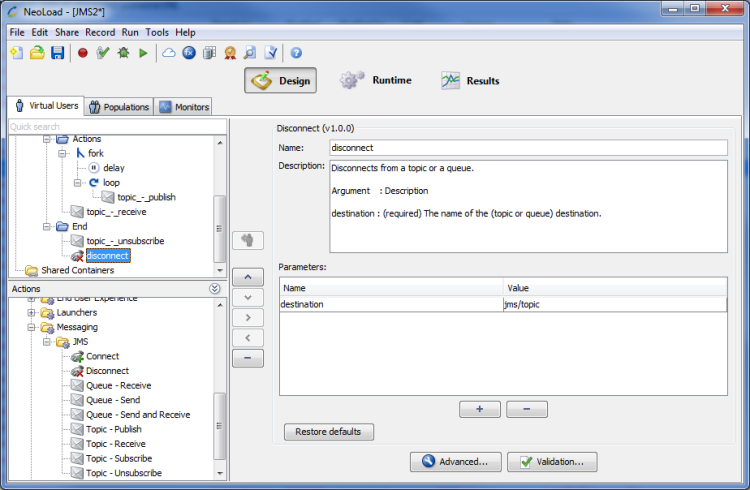Select the Design section button
Image resolution: width=750 pixels, height=490 pixels.
point(281,80)
